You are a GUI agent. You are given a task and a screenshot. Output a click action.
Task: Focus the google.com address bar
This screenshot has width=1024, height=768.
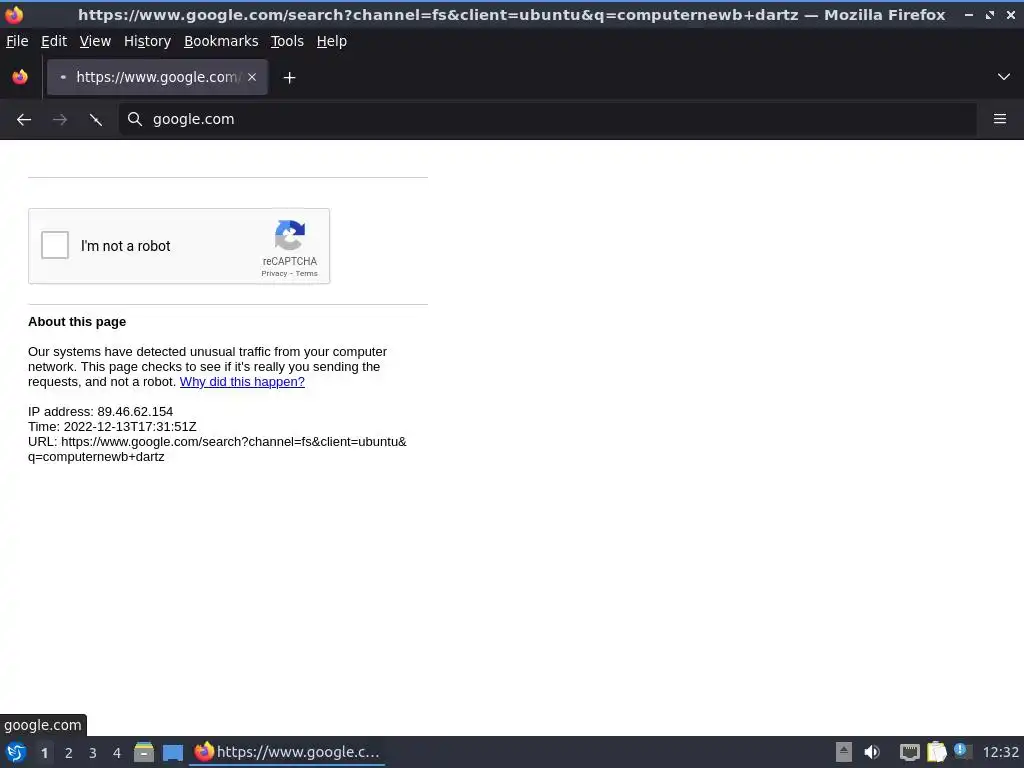click(547, 119)
